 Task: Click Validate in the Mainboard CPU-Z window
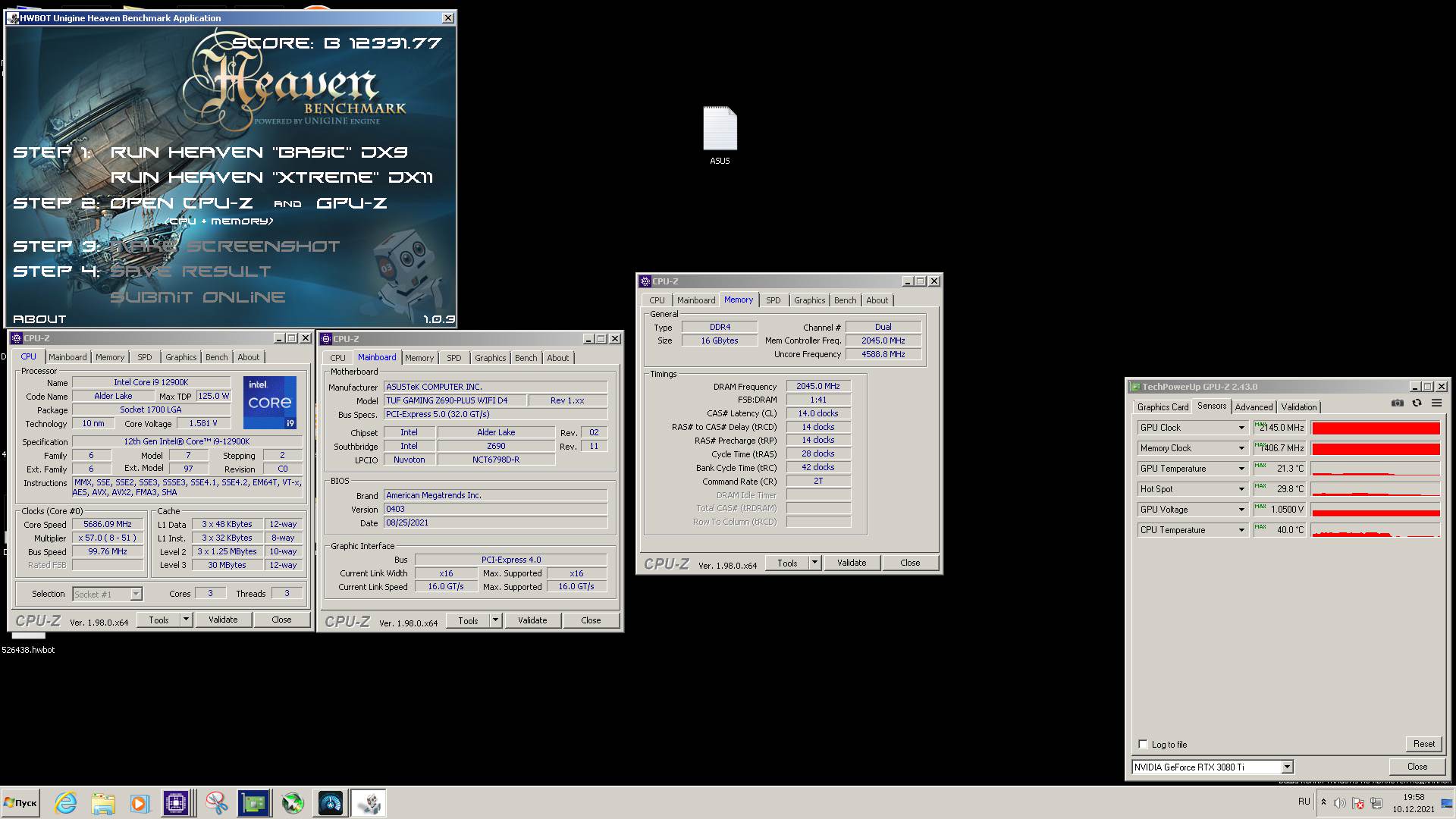[x=532, y=620]
